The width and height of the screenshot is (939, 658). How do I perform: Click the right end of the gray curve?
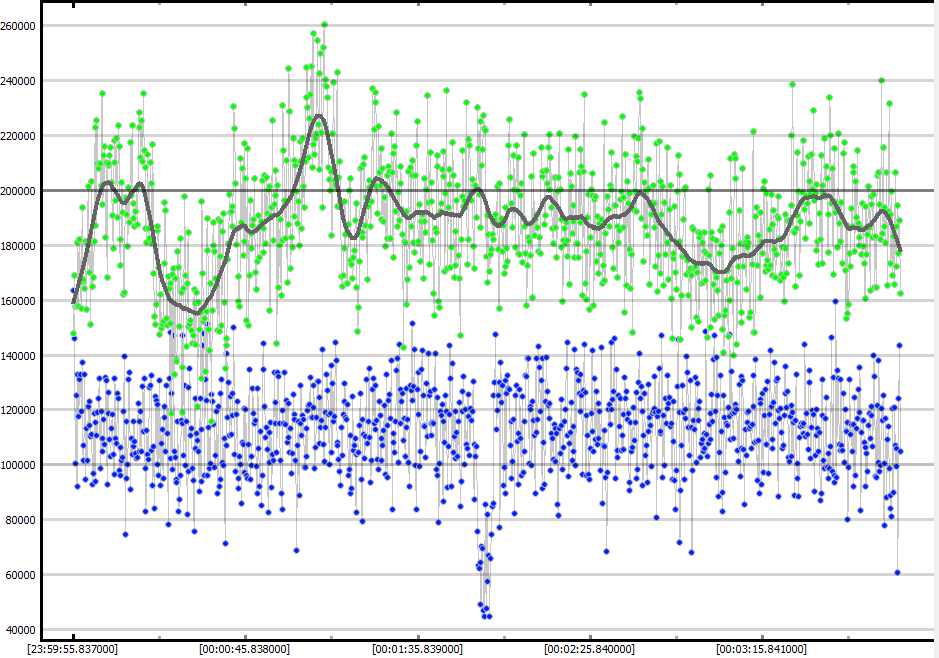tap(901, 251)
